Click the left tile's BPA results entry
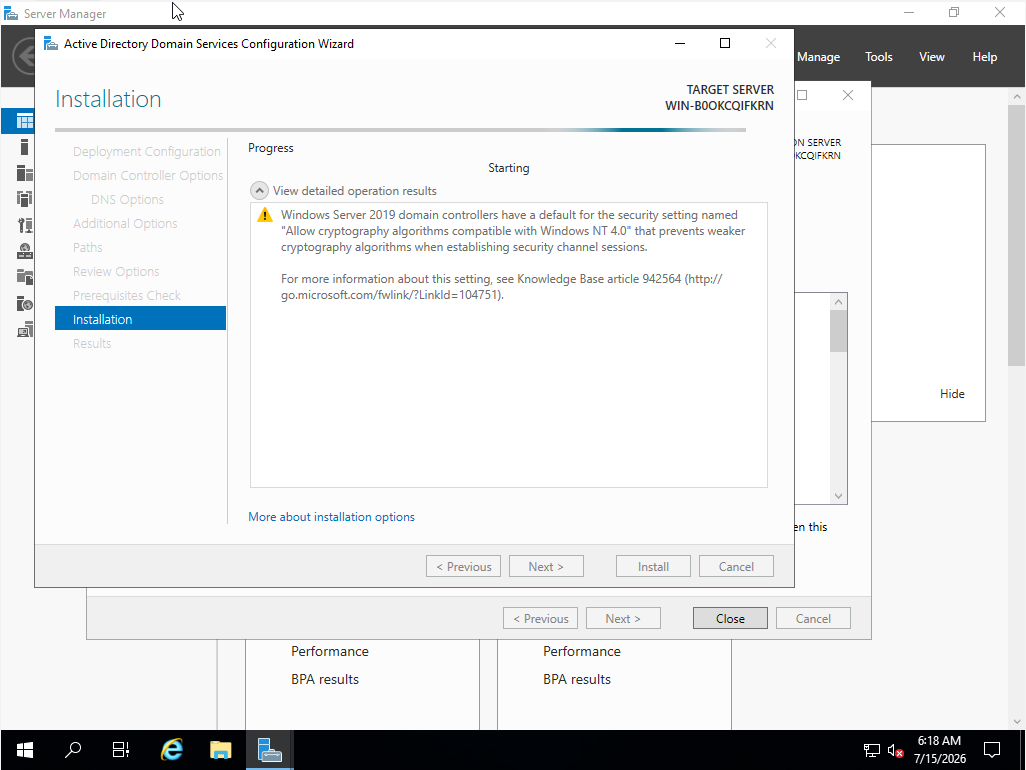The width and height of the screenshot is (1026, 770). 325,680
